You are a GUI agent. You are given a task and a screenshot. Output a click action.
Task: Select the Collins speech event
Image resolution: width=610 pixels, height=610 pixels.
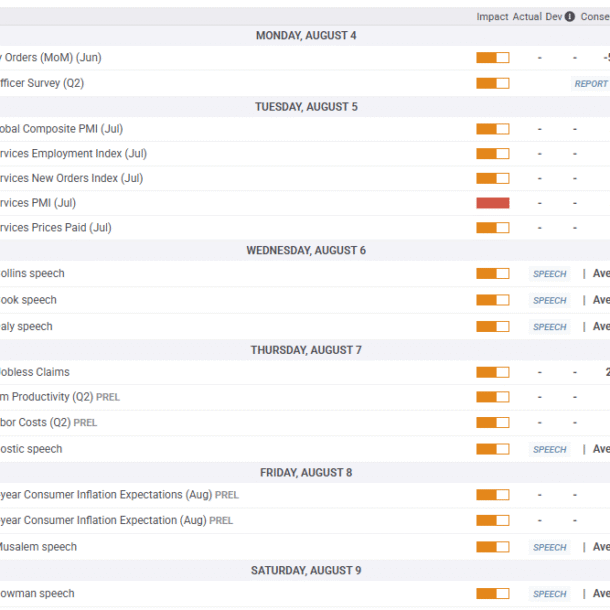[x=32, y=273]
